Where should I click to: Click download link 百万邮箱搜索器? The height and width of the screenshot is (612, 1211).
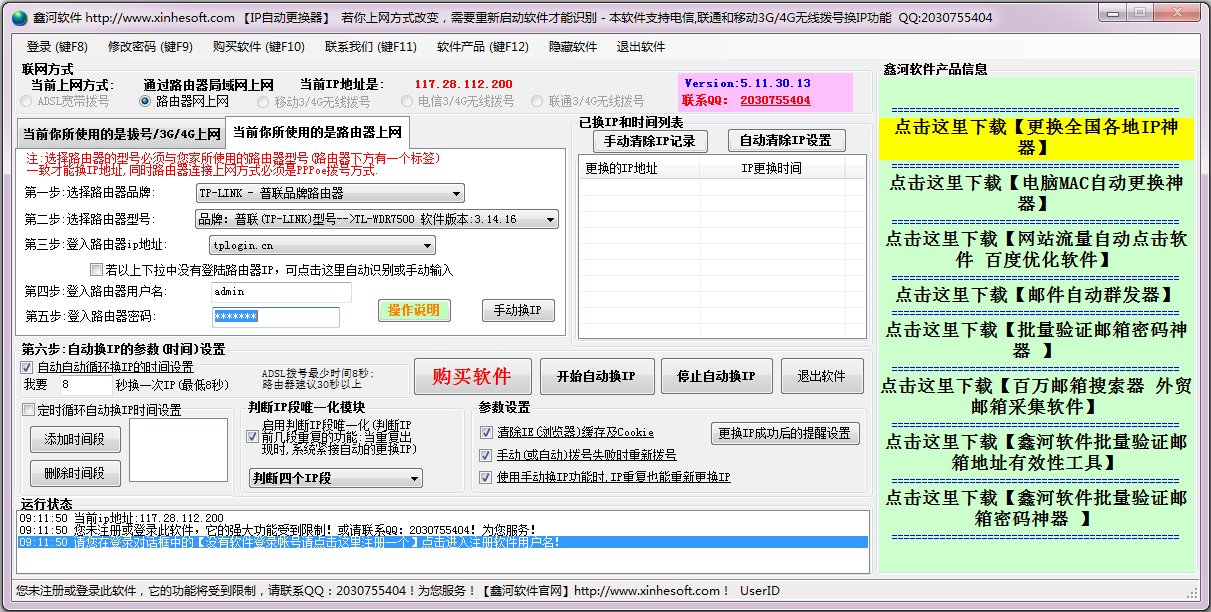point(1036,395)
